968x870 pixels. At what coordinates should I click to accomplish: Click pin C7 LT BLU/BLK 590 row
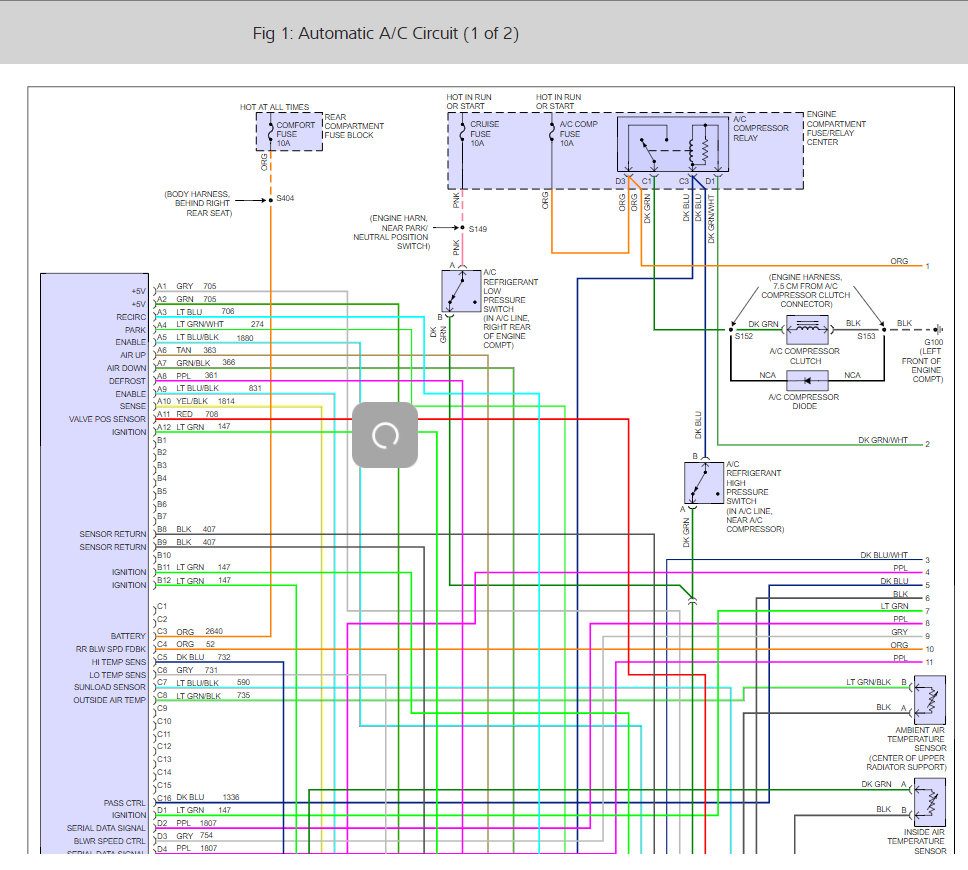[x=203, y=683]
